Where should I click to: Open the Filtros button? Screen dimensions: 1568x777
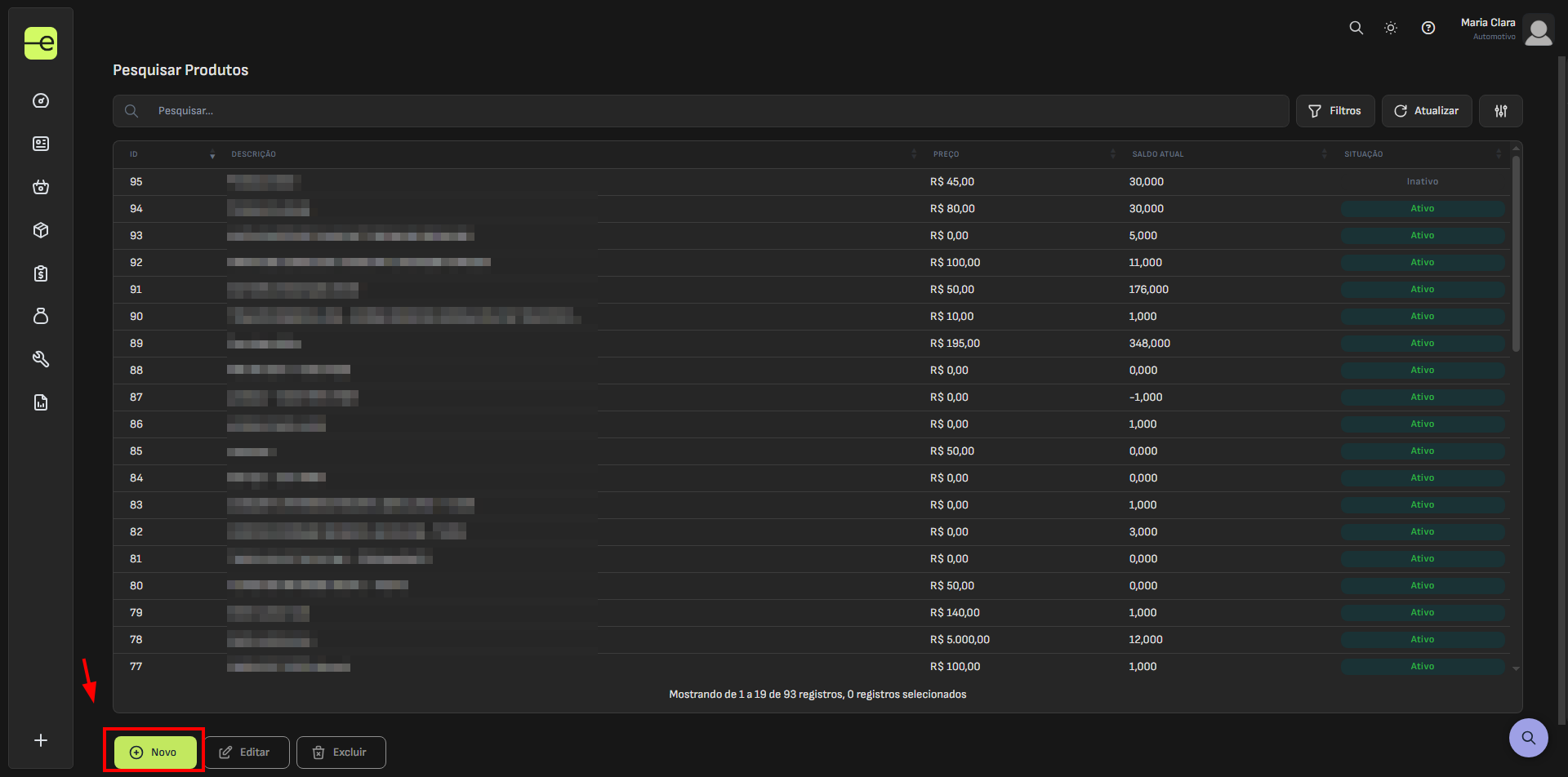pyautogui.click(x=1335, y=111)
